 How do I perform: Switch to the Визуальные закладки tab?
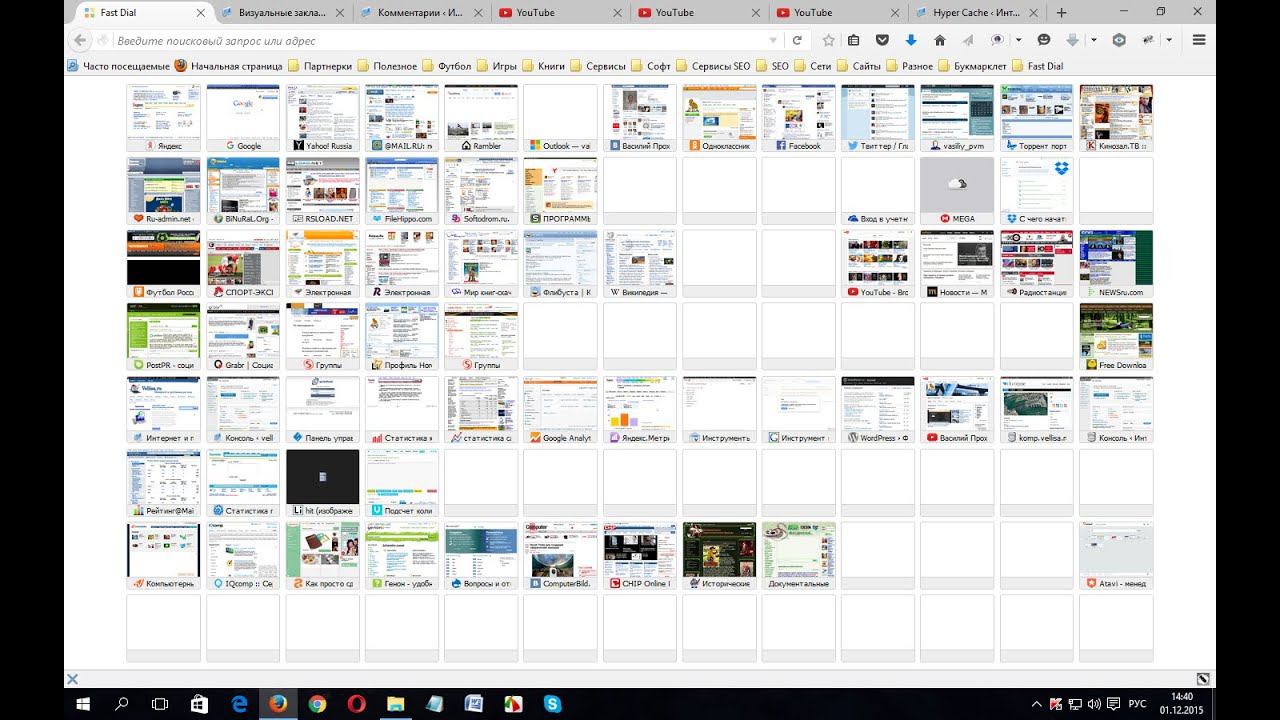(284, 13)
